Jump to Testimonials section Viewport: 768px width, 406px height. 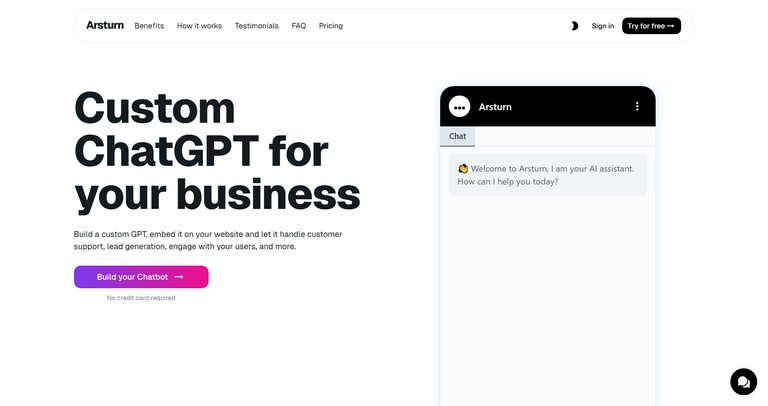(257, 26)
